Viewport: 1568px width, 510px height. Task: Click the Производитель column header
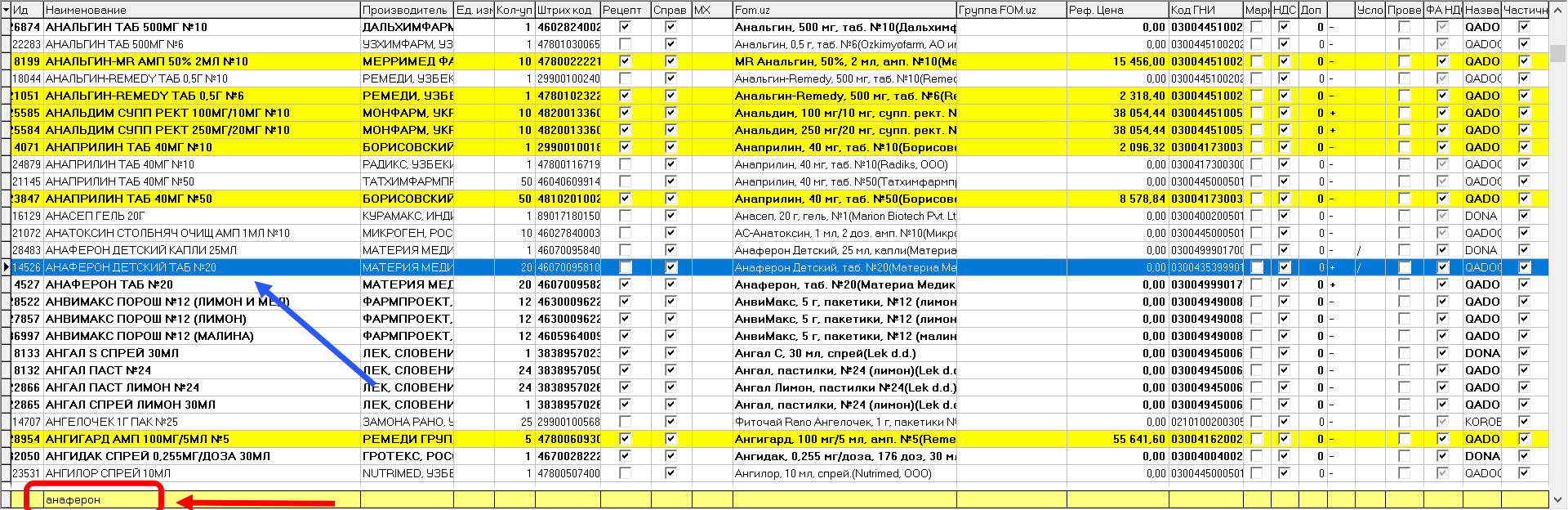pyautogui.click(x=407, y=10)
